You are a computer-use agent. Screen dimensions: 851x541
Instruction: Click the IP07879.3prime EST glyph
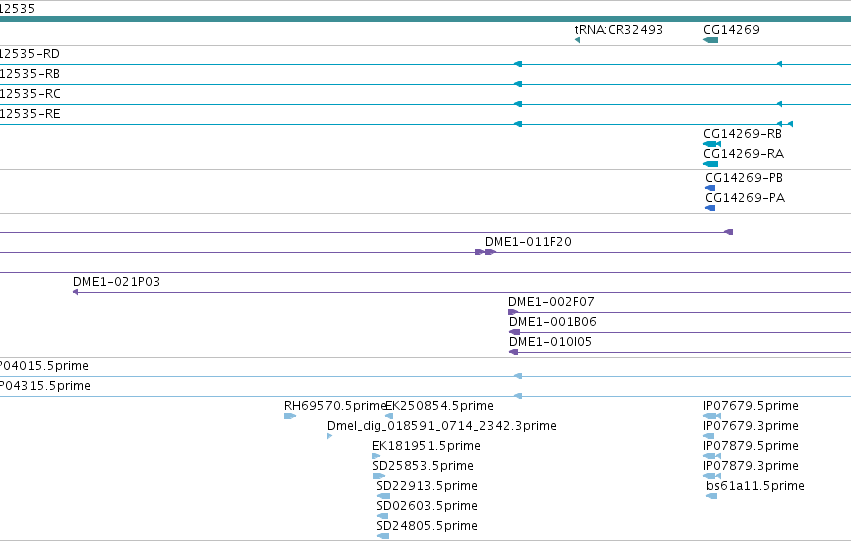pos(712,476)
